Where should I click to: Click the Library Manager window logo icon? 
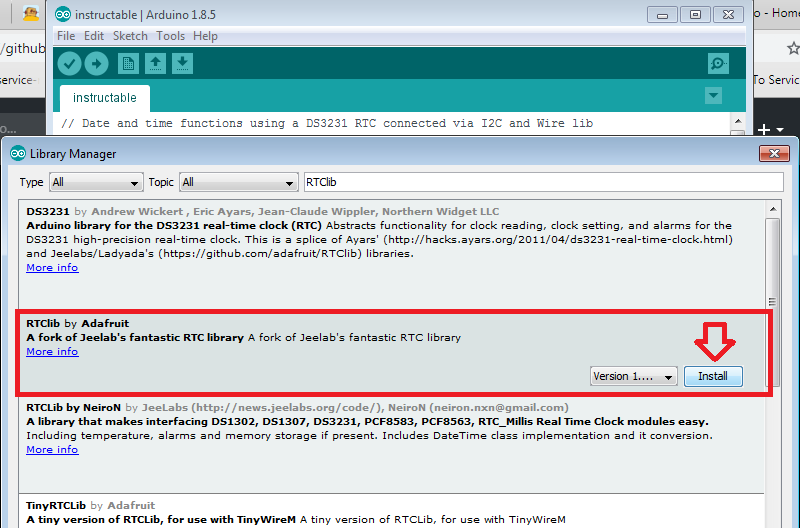click(18, 154)
